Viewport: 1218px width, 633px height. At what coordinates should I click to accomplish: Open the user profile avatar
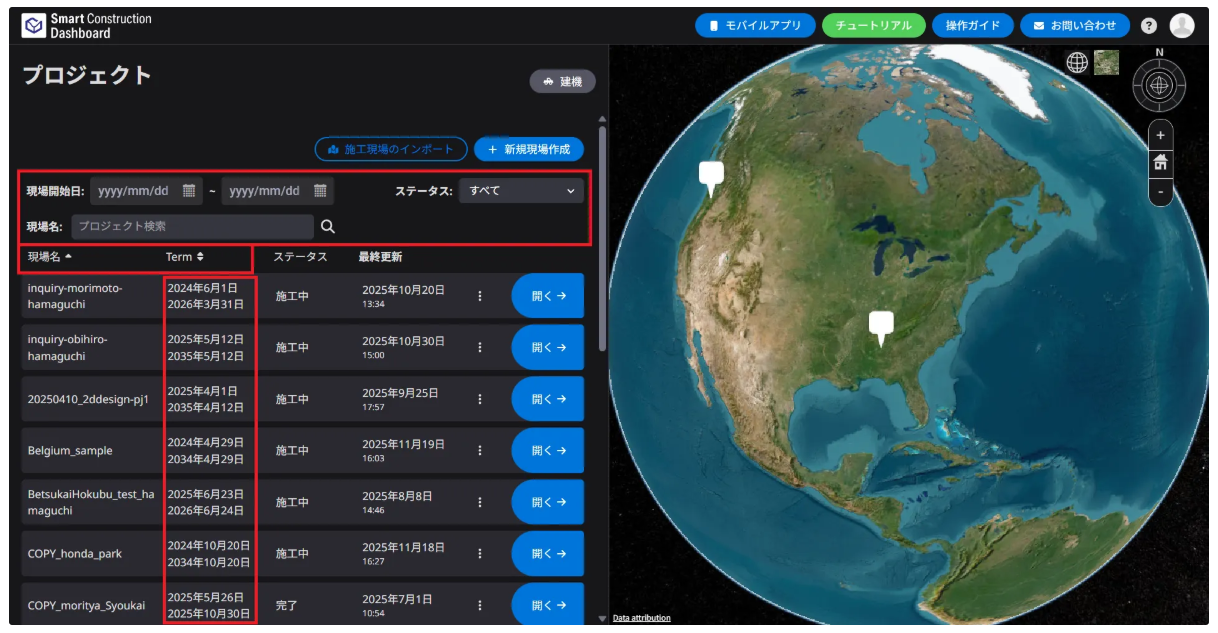point(1182,26)
